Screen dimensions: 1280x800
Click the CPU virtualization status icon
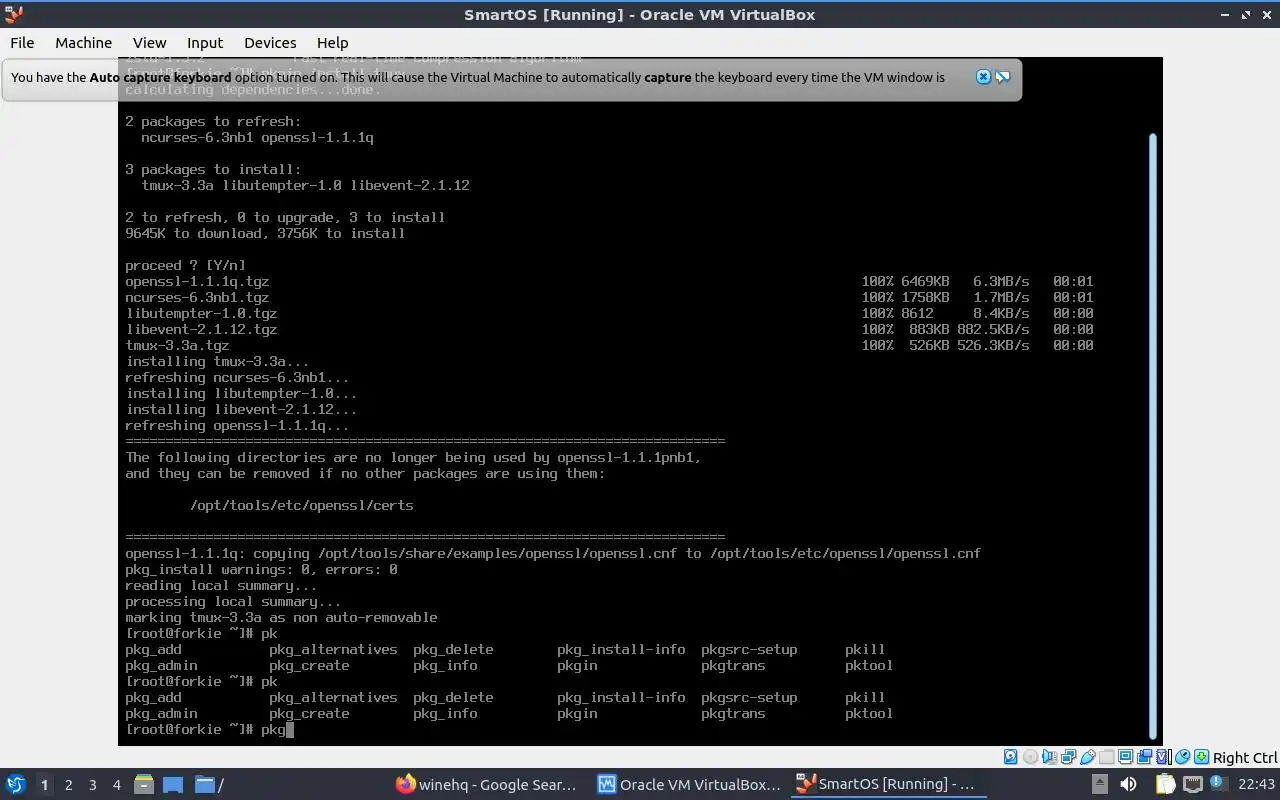pyautogui.click(x=1164, y=757)
